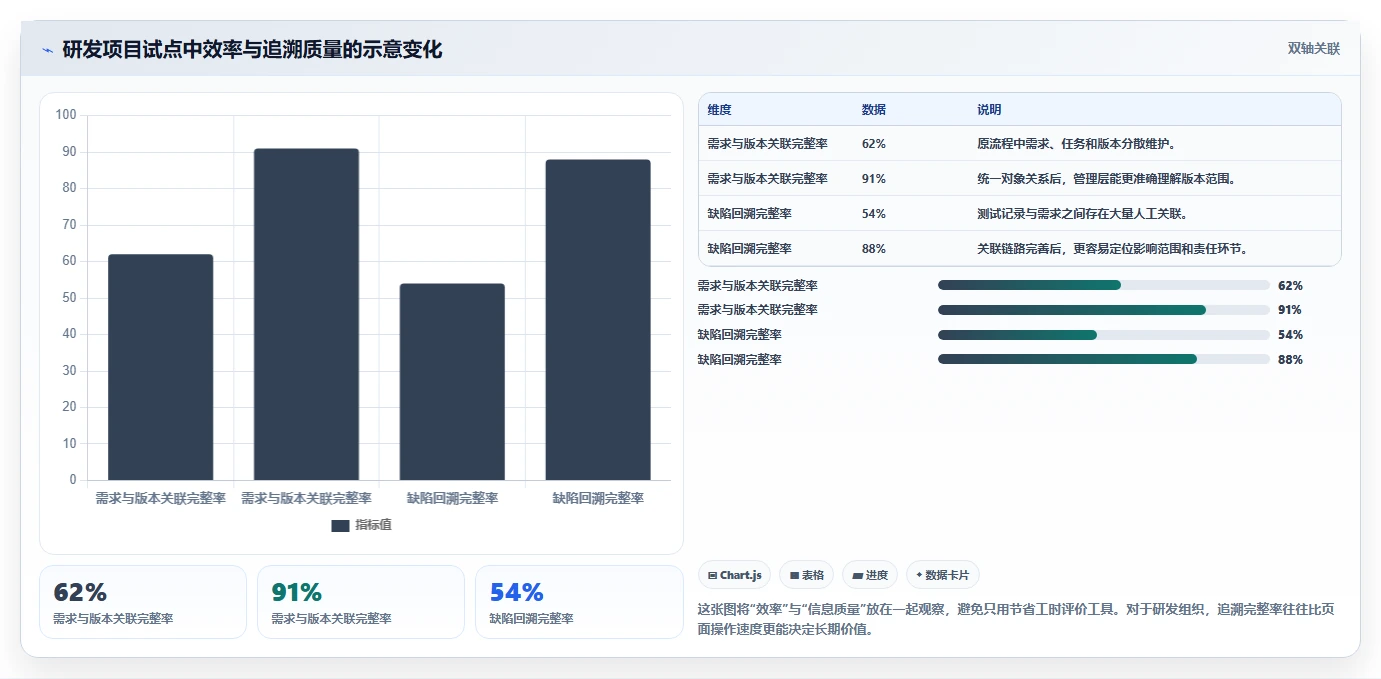Click the 双轴关联 label in the header
The height and width of the screenshot is (679, 1381).
[x=1314, y=48]
